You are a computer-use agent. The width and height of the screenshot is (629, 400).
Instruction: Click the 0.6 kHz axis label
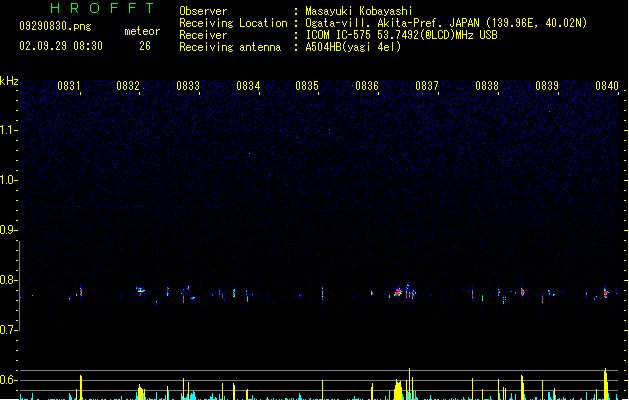[x=8, y=380]
